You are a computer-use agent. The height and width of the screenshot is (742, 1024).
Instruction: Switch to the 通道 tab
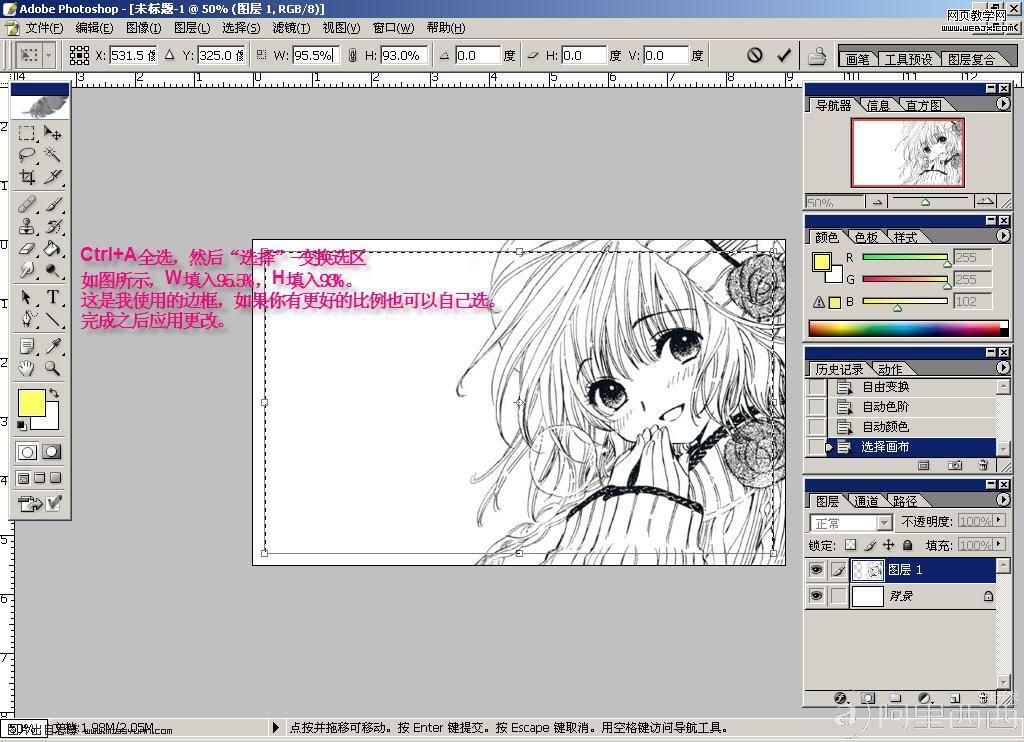867,501
